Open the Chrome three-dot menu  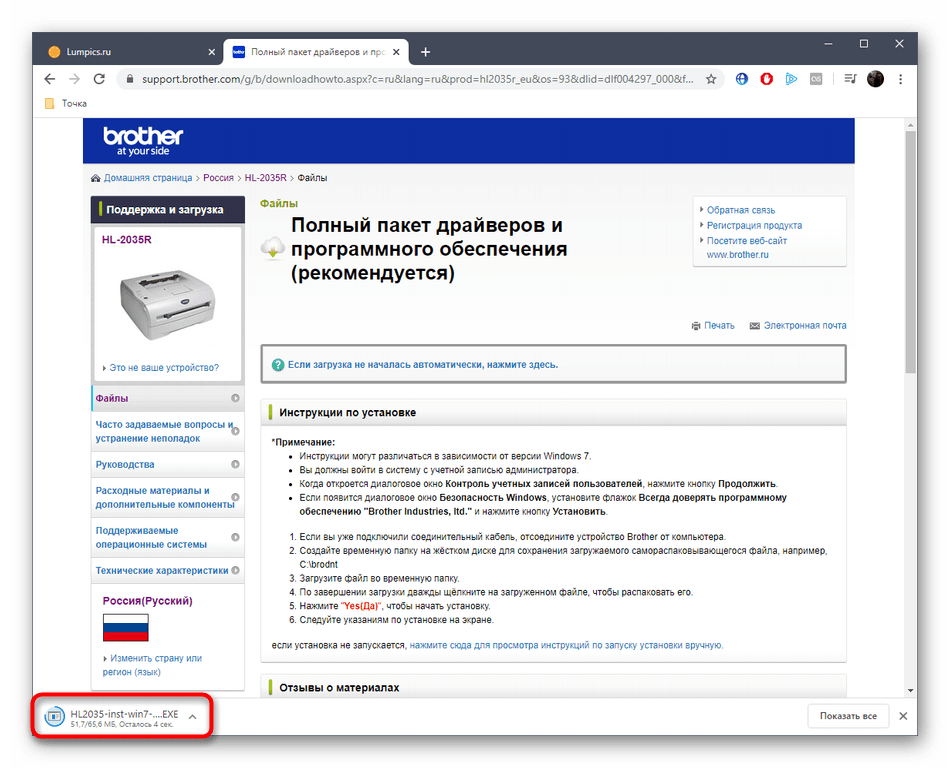pos(900,79)
